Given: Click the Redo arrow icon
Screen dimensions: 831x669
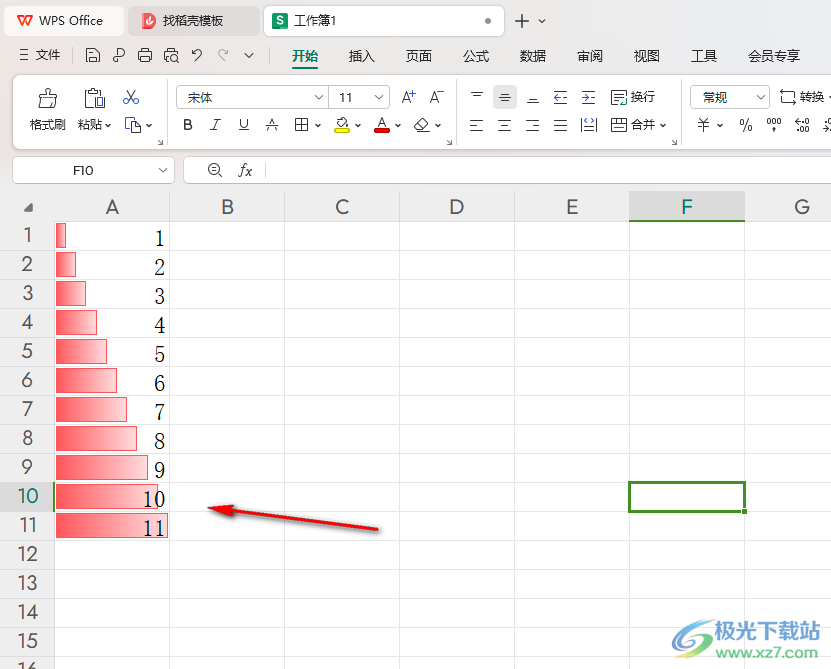Looking at the screenshot, I should [223, 55].
